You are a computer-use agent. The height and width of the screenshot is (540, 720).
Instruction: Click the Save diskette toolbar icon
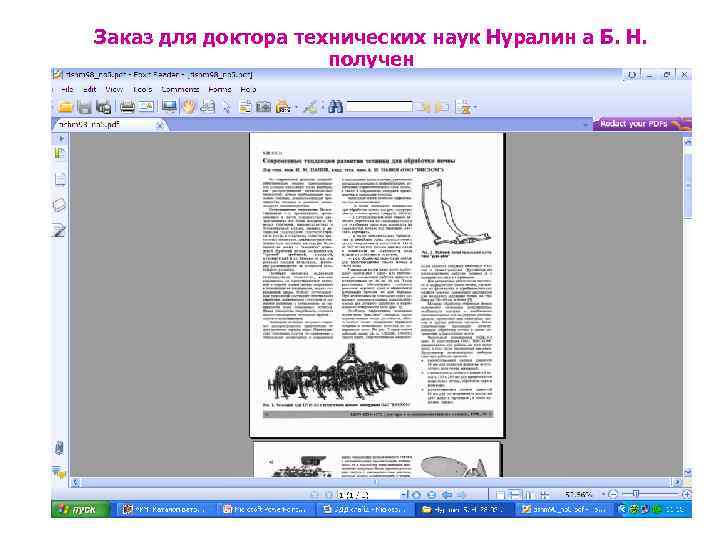pyautogui.click(x=84, y=107)
